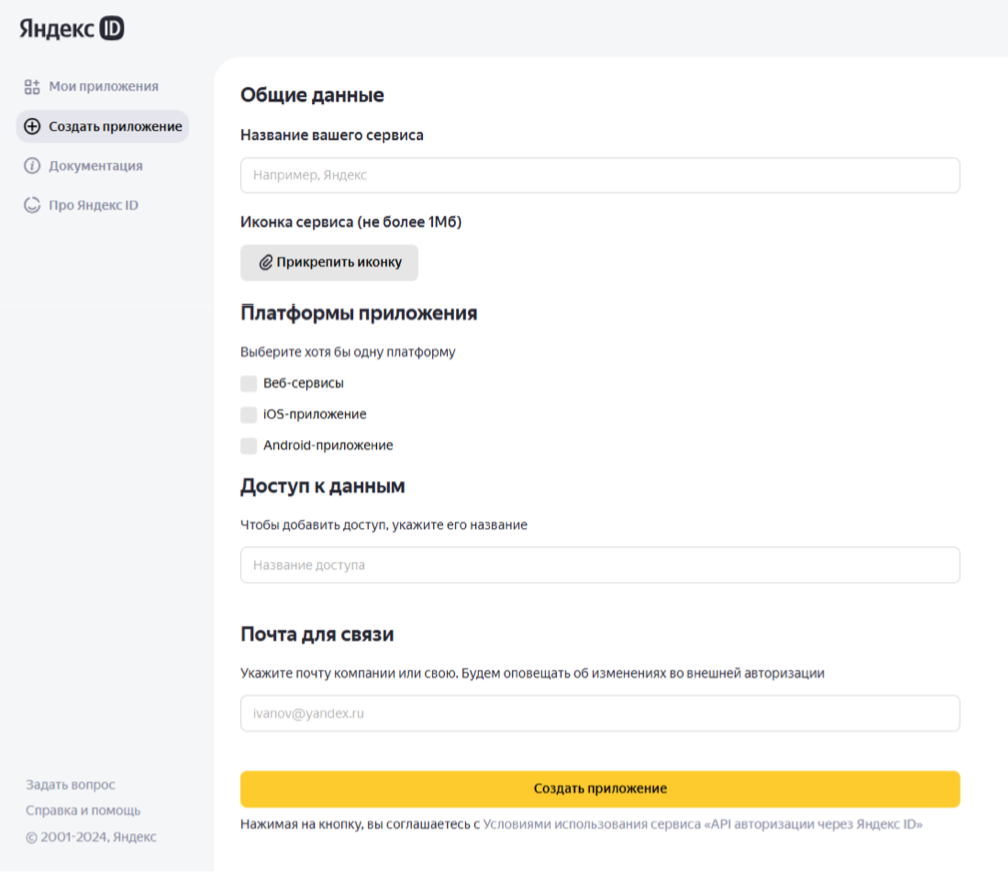
Task: Focus the Название вашего сервиса field
Action: (600, 175)
